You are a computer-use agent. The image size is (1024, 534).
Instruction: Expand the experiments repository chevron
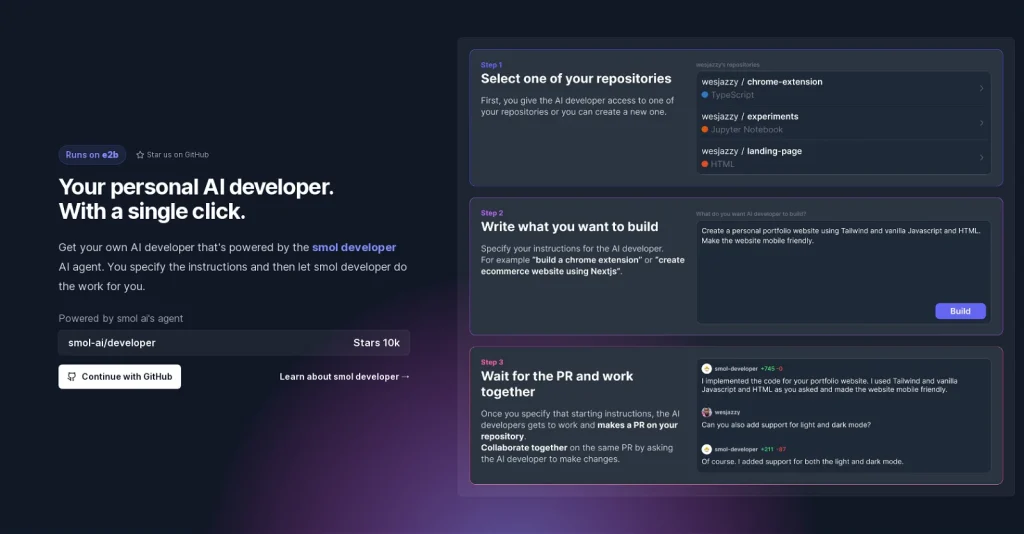(x=981, y=123)
